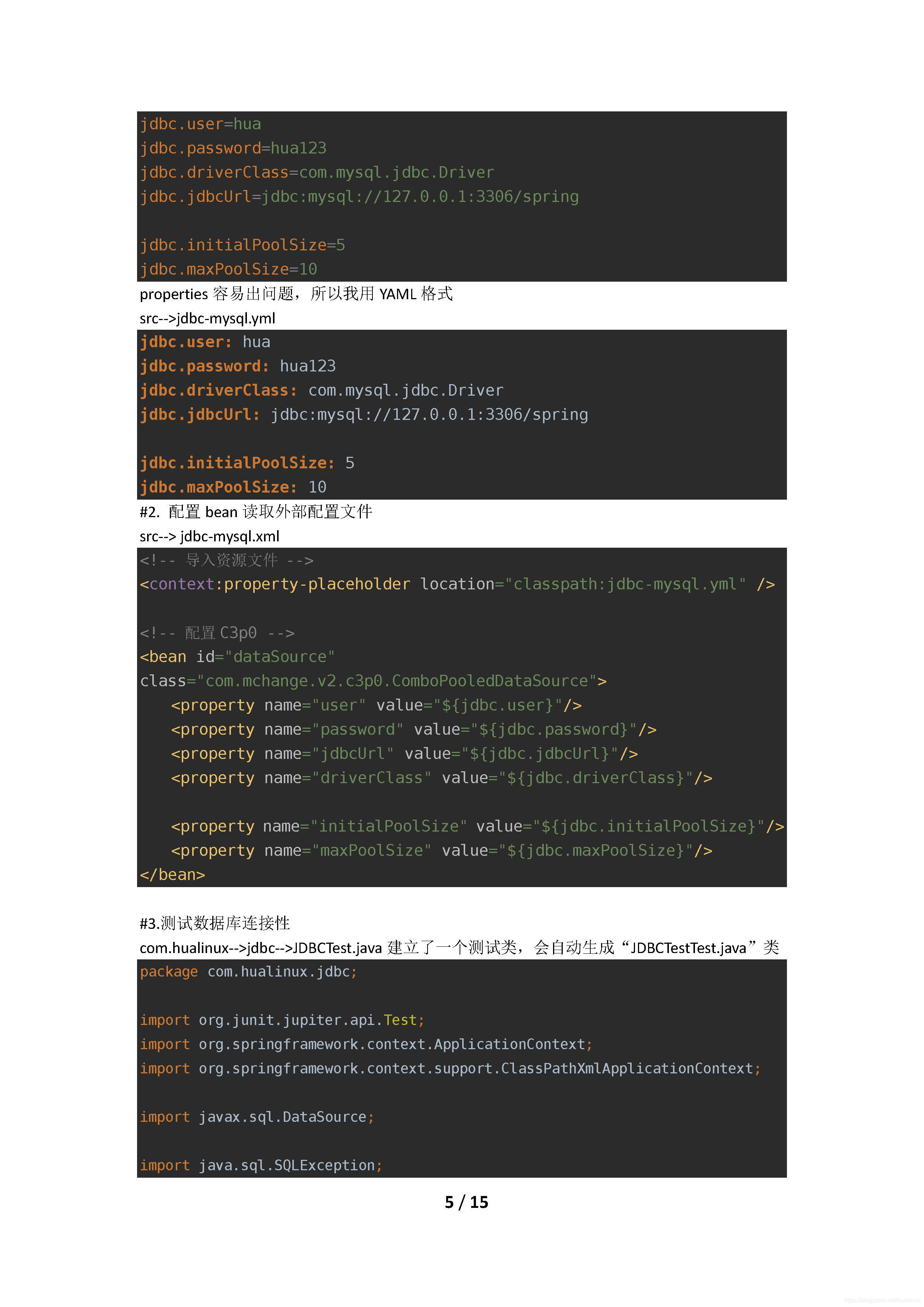Click the jdbc.user=hua properties line
Viewport: 924px width, 1307px height.
(x=200, y=124)
